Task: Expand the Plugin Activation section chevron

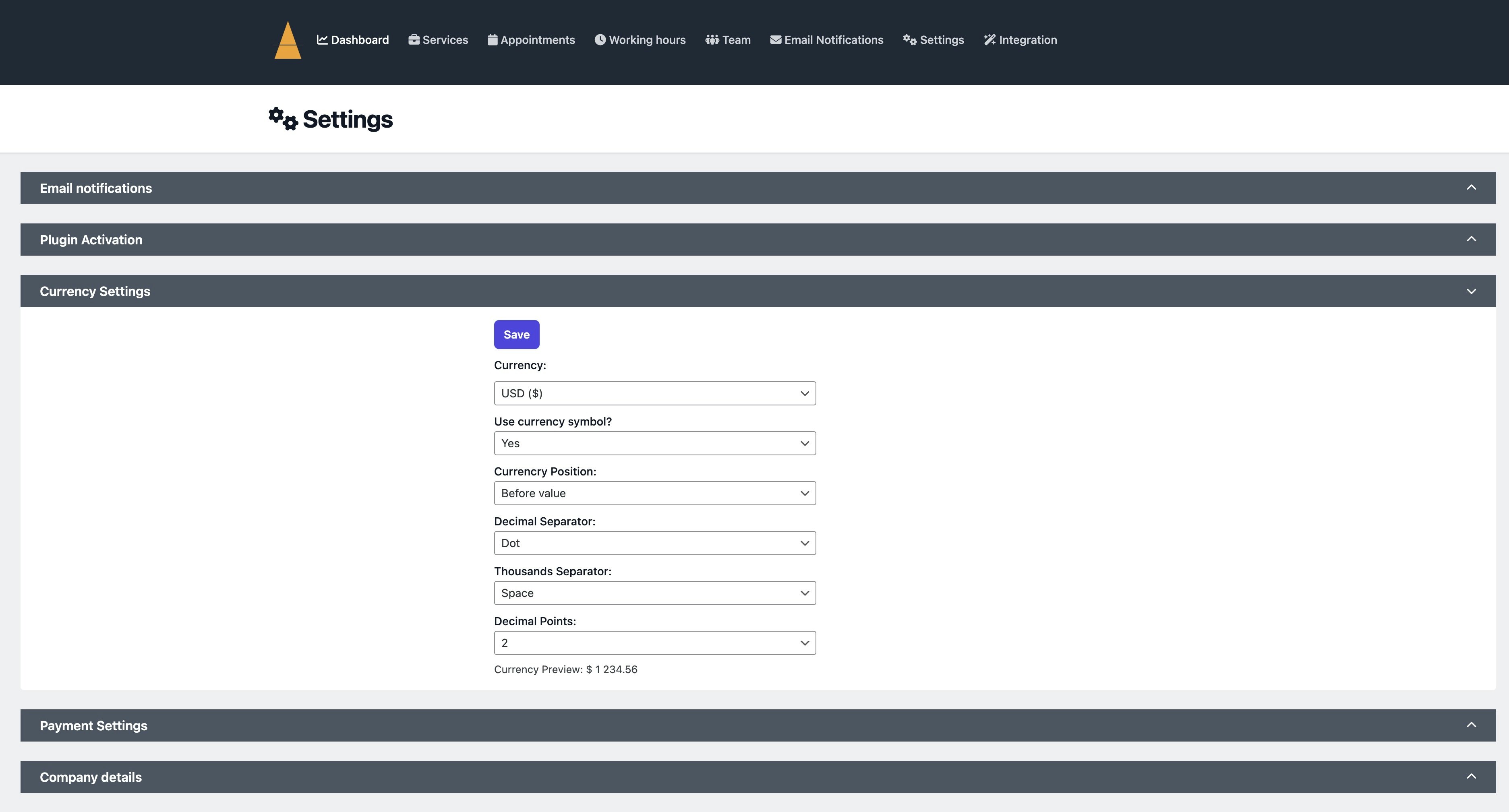Action: (x=1471, y=239)
